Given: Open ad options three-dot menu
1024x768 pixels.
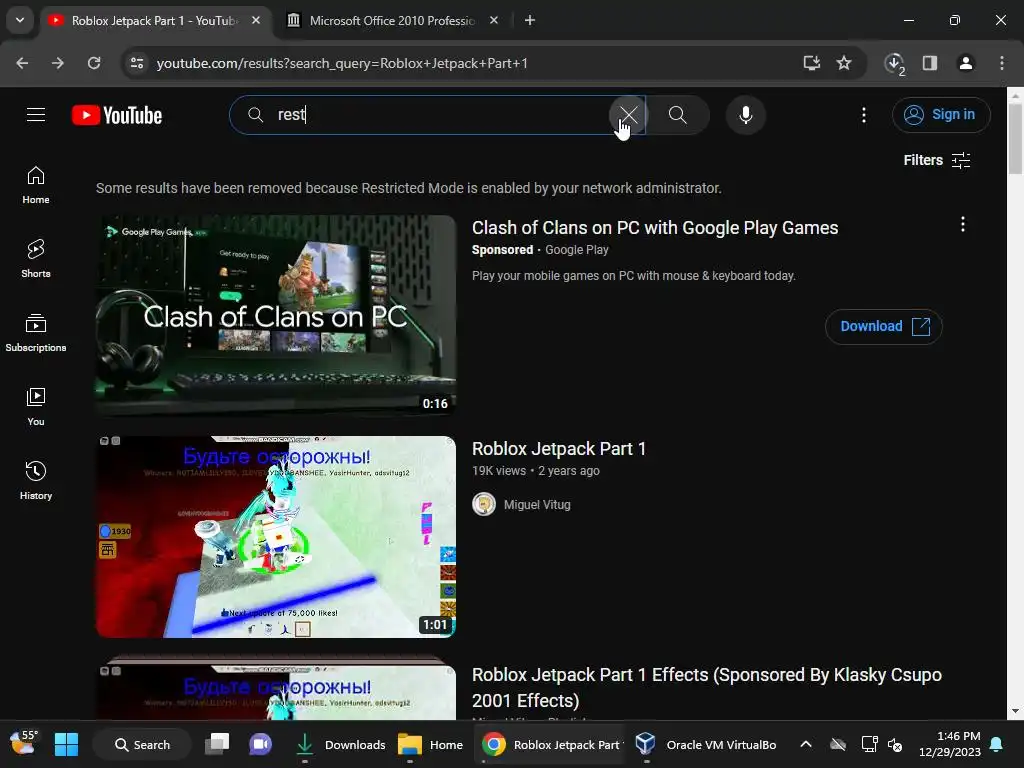Looking at the screenshot, I should [x=962, y=225].
